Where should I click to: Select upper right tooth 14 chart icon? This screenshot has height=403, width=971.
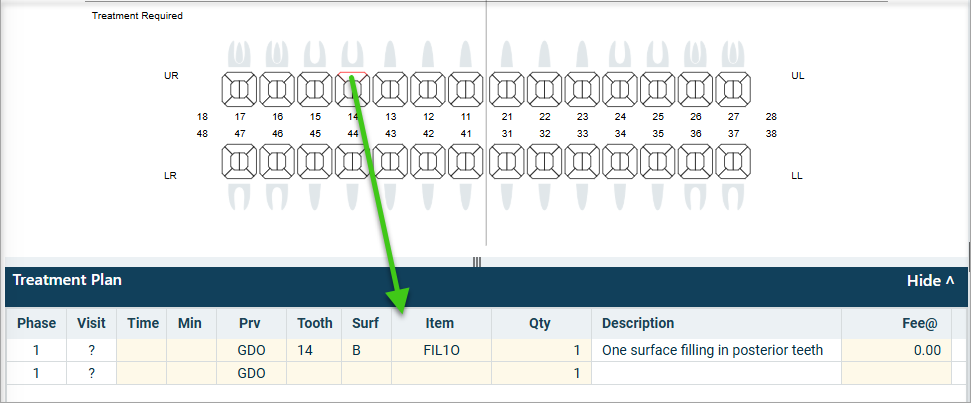click(352, 89)
